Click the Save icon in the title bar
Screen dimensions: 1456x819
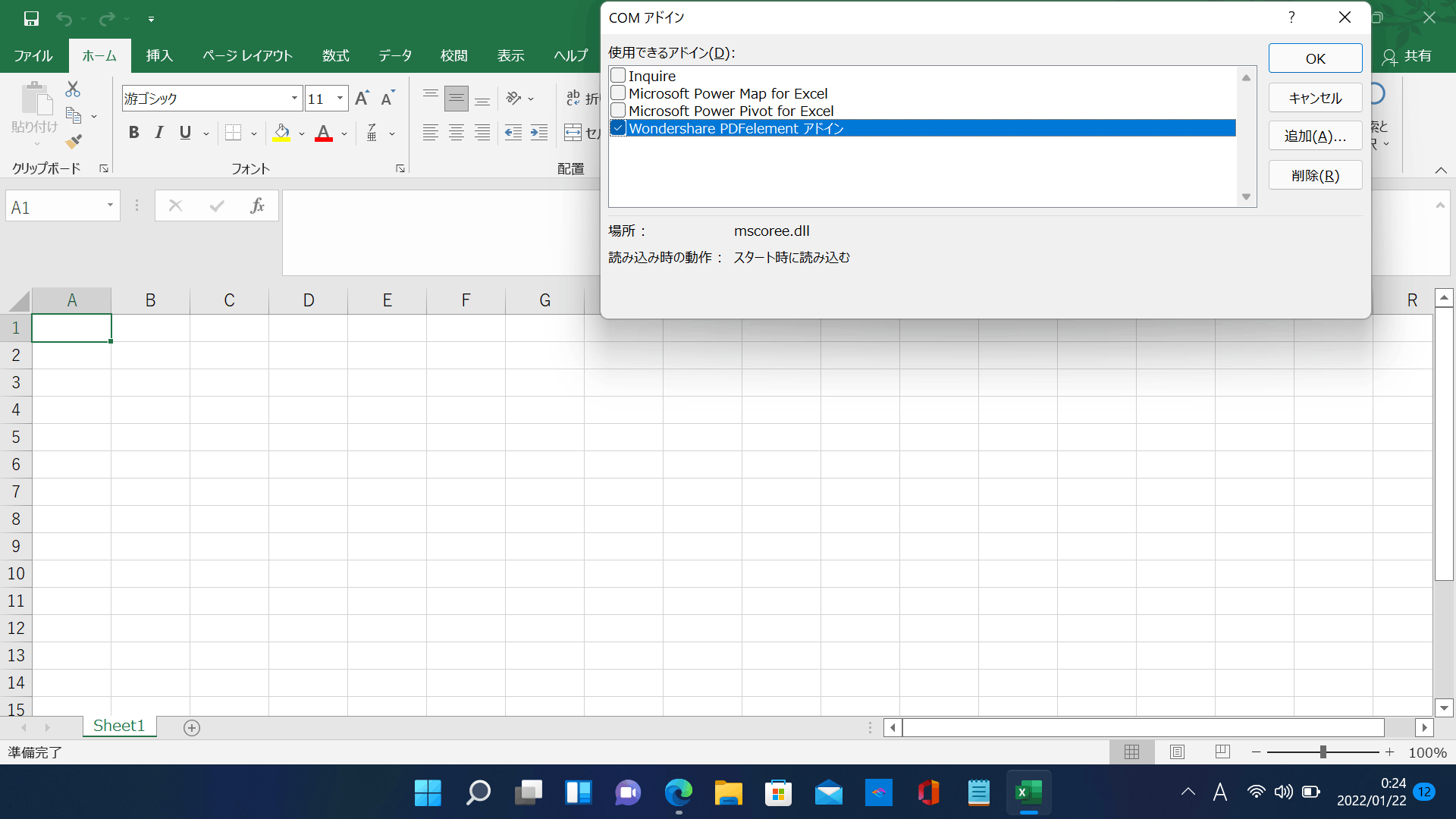click(x=31, y=18)
